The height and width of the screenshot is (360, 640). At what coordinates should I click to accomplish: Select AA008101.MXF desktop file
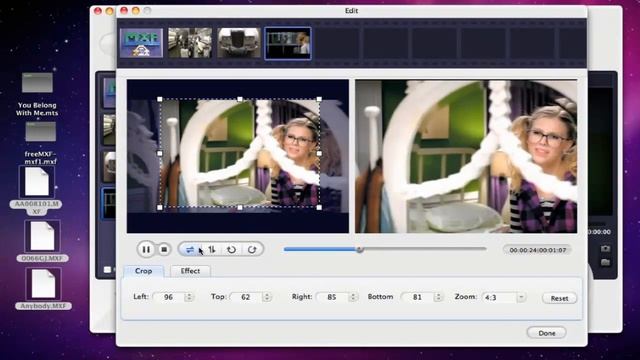click(x=36, y=191)
